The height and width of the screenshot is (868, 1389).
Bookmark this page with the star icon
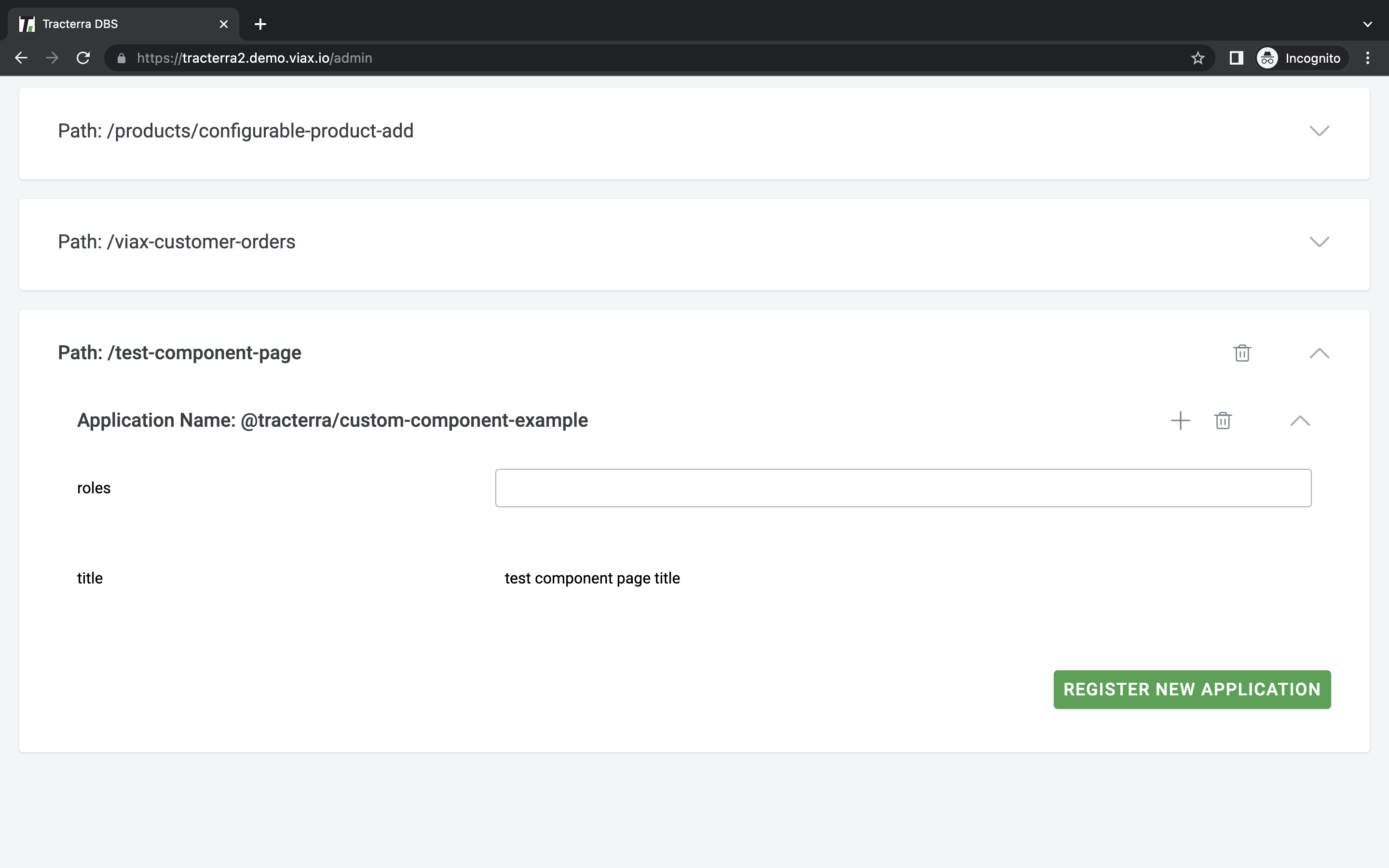(1198, 58)
